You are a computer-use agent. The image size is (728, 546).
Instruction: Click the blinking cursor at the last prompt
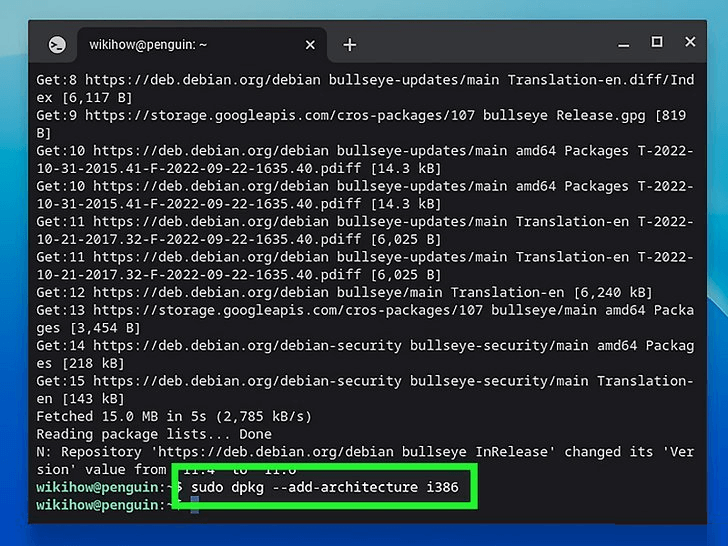195,506
